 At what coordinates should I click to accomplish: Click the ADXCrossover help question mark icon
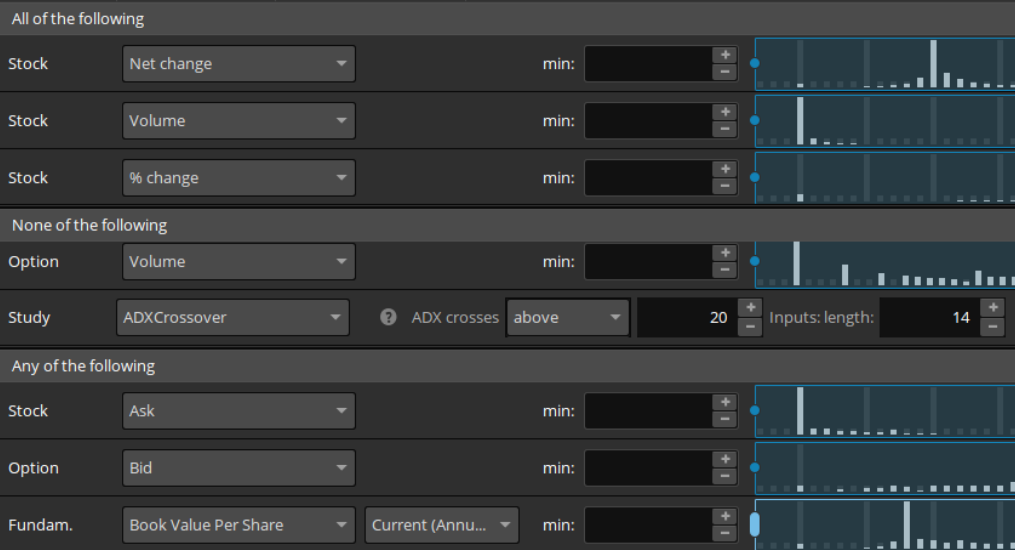click(389, 318)
